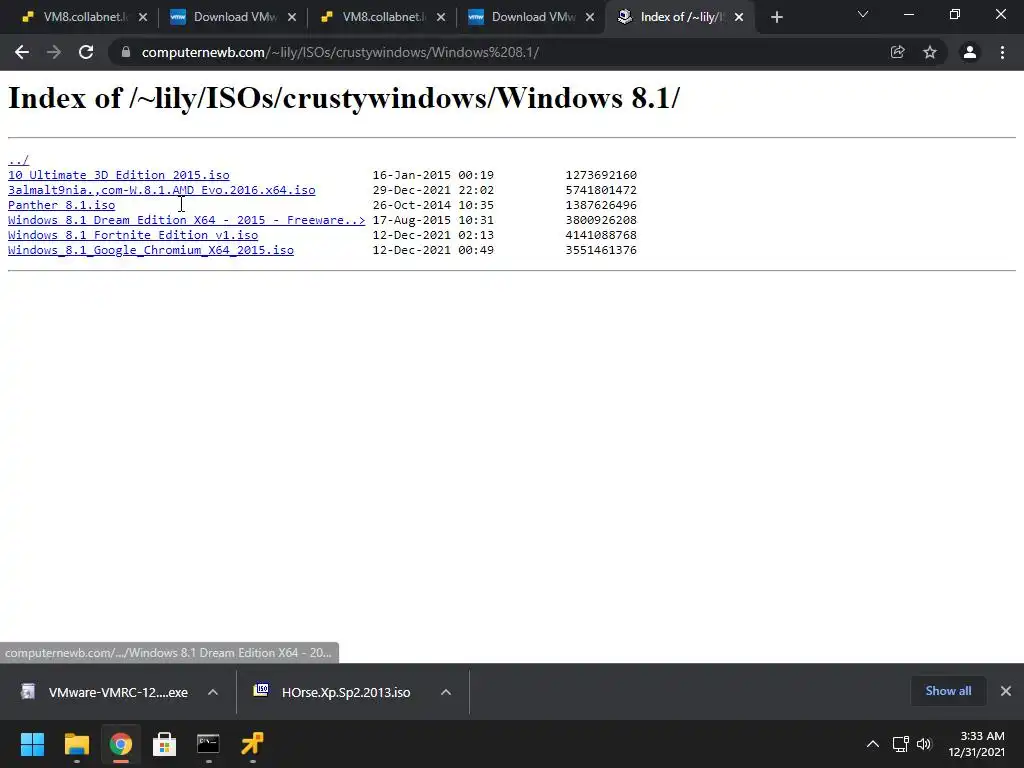Close the second Download VMware tab
This screenshot has width=1024, height=768.
[590, 18]
